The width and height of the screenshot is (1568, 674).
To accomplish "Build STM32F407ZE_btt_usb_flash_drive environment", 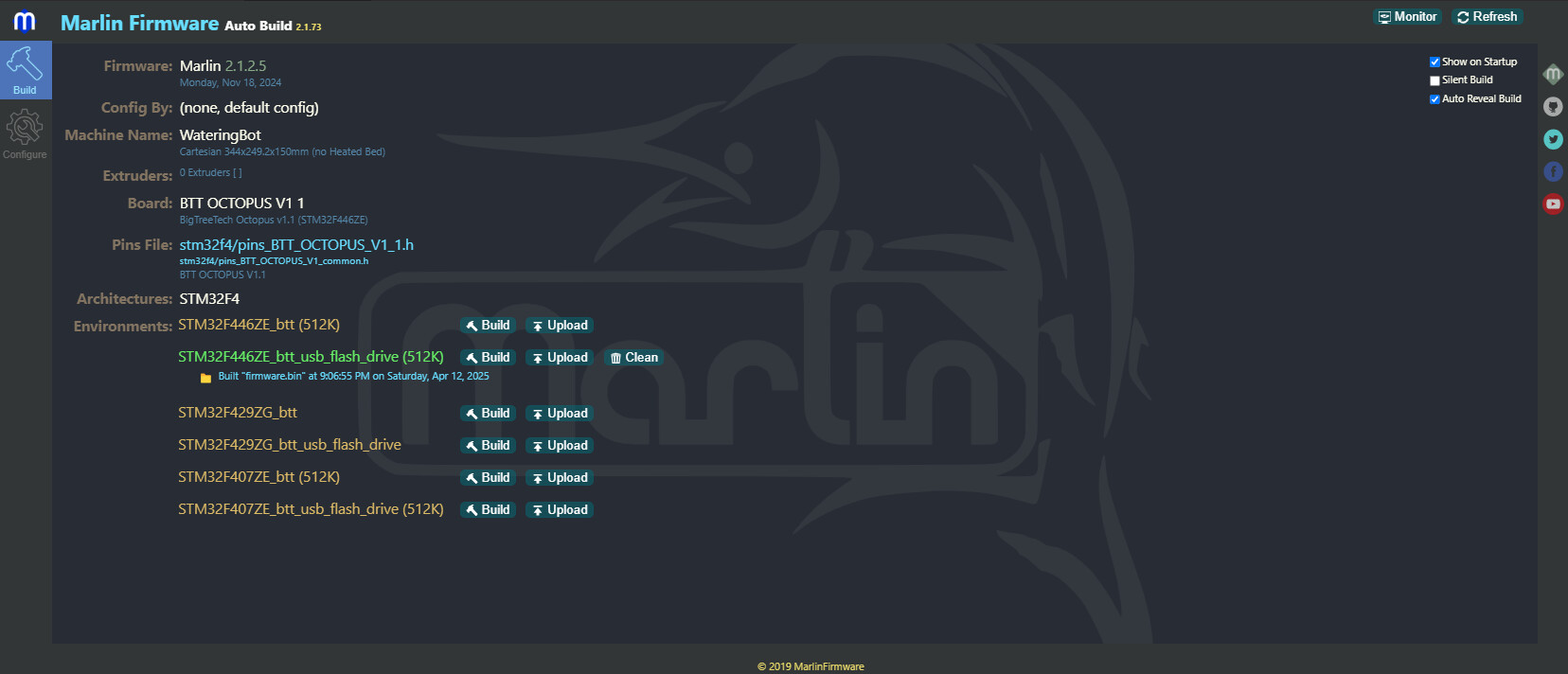I will (x=488, y=510).
